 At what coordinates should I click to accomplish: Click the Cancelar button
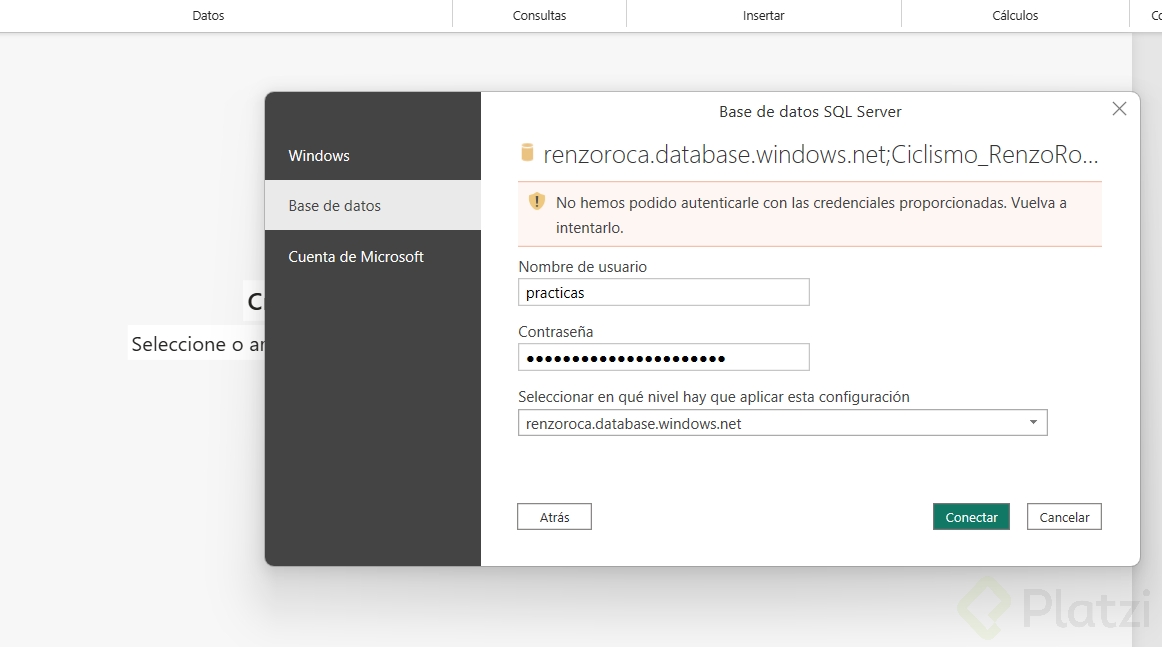[1064, 517]
